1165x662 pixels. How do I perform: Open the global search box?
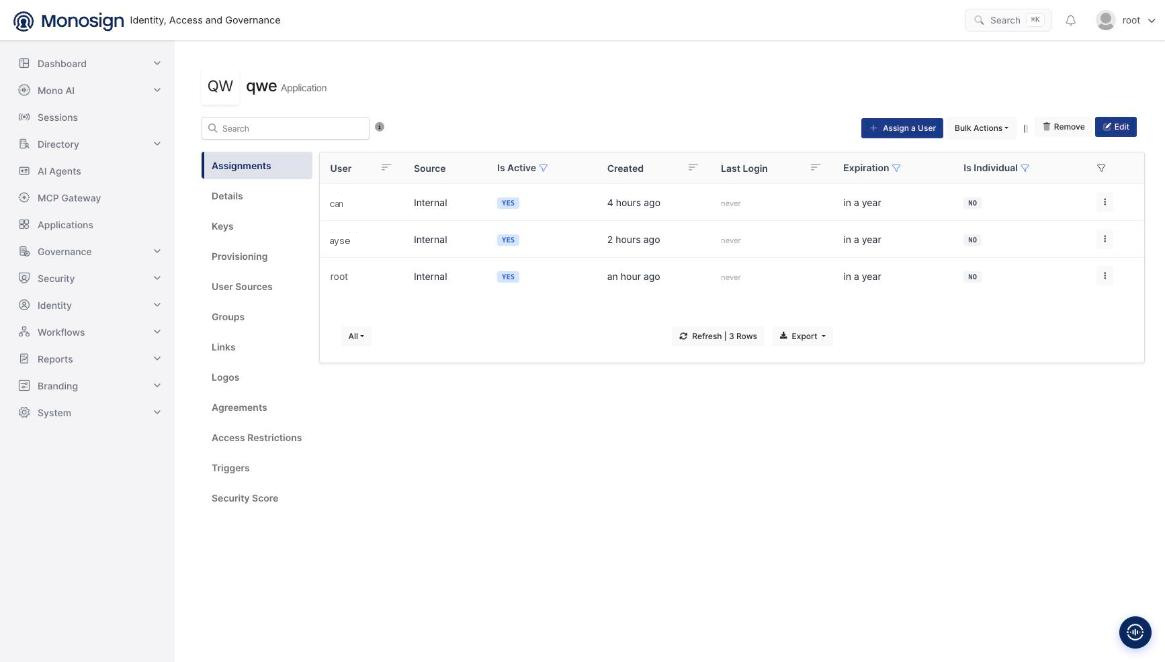(1008, 21)
